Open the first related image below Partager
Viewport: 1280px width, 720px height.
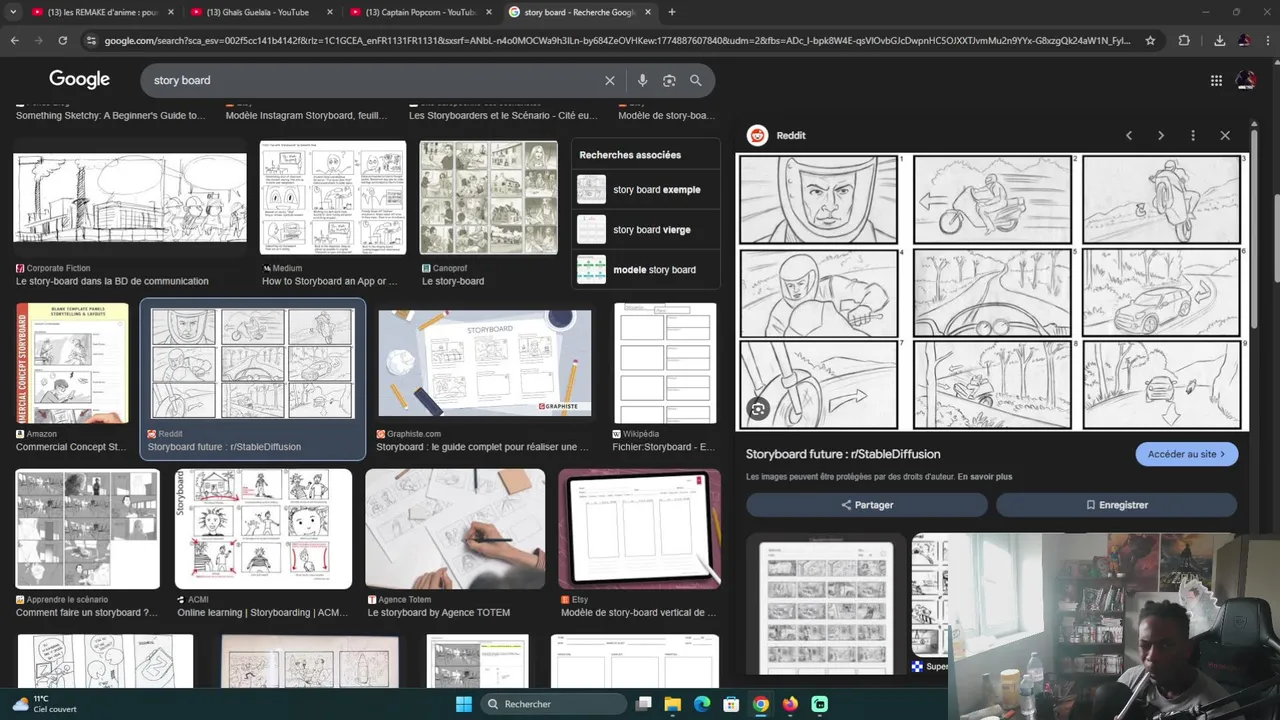point(826,607)
